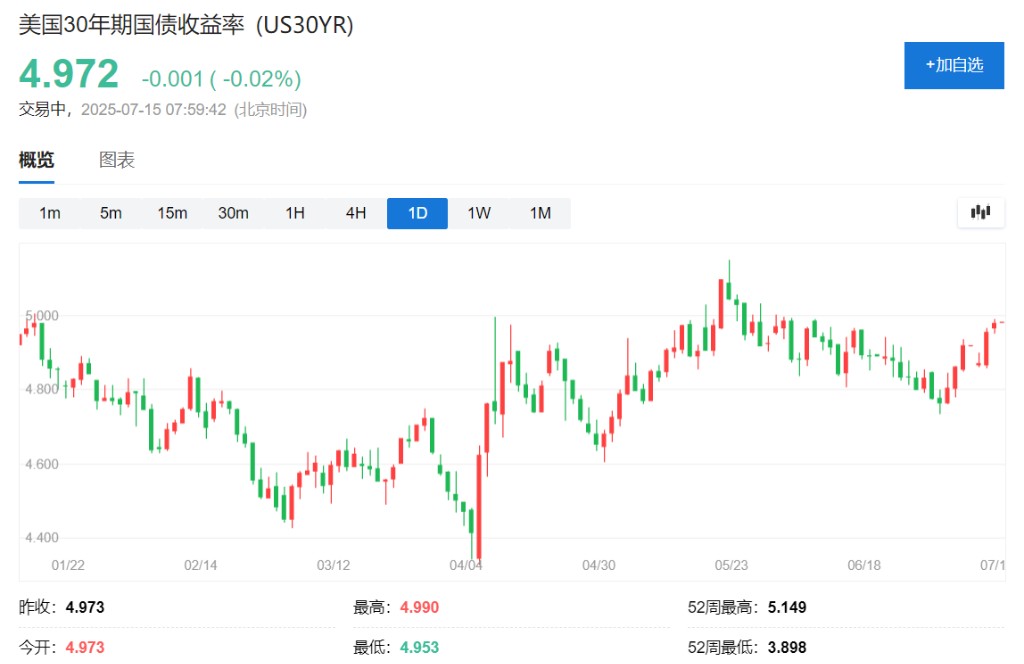Change interval to 1M monthly
This screenshot has height=664, width=1024.
coord(540,213)
